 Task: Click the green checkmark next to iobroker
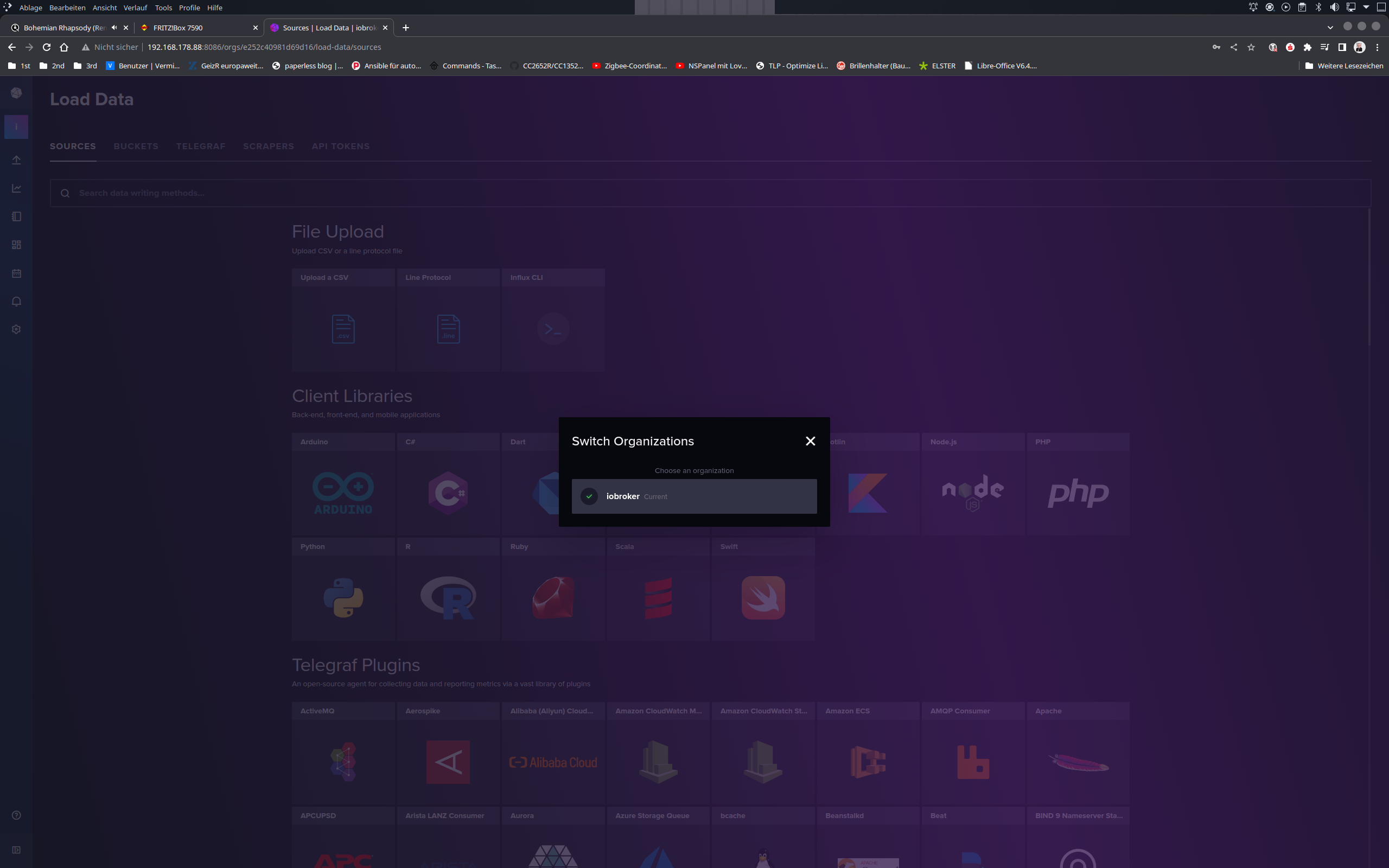point(589,496)
